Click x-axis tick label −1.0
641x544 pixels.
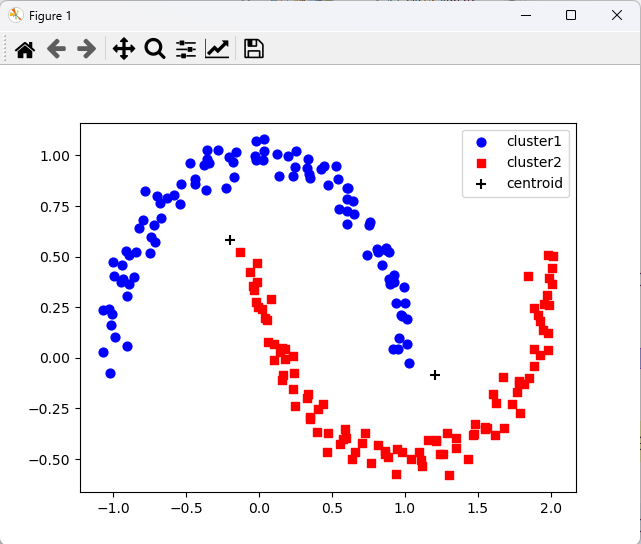coord(113,508)
